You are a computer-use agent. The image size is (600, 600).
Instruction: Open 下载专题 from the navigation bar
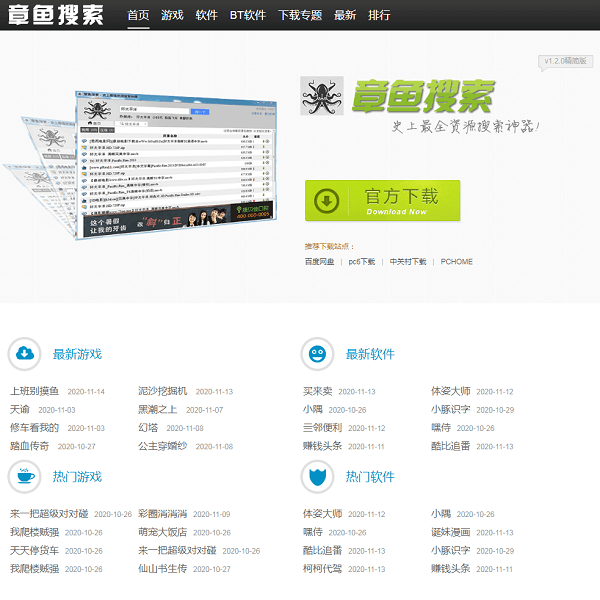pos(300,15)
